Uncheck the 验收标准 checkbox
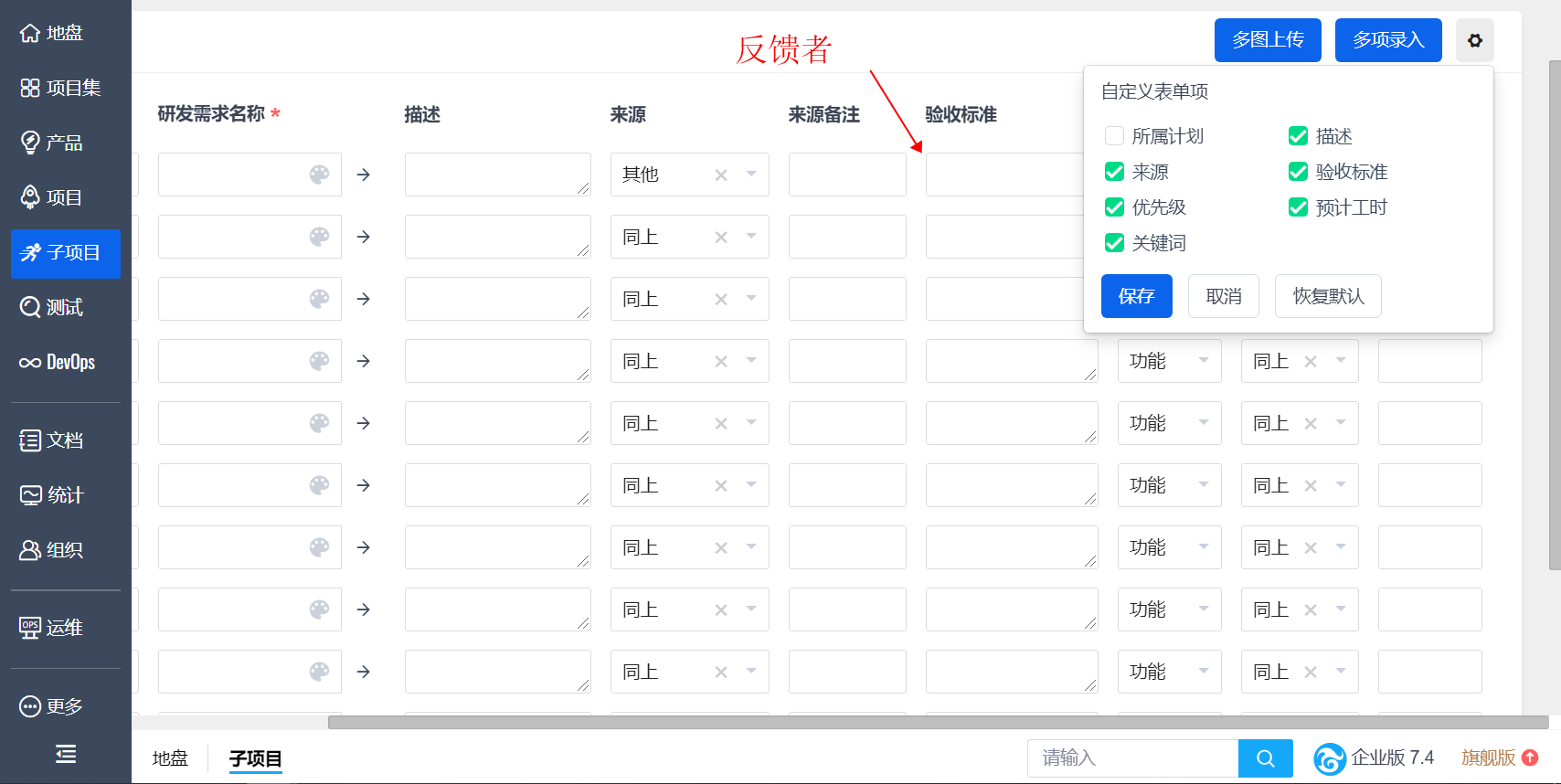The width and height of the screenshot is (1561, 784). (1298, 172)
